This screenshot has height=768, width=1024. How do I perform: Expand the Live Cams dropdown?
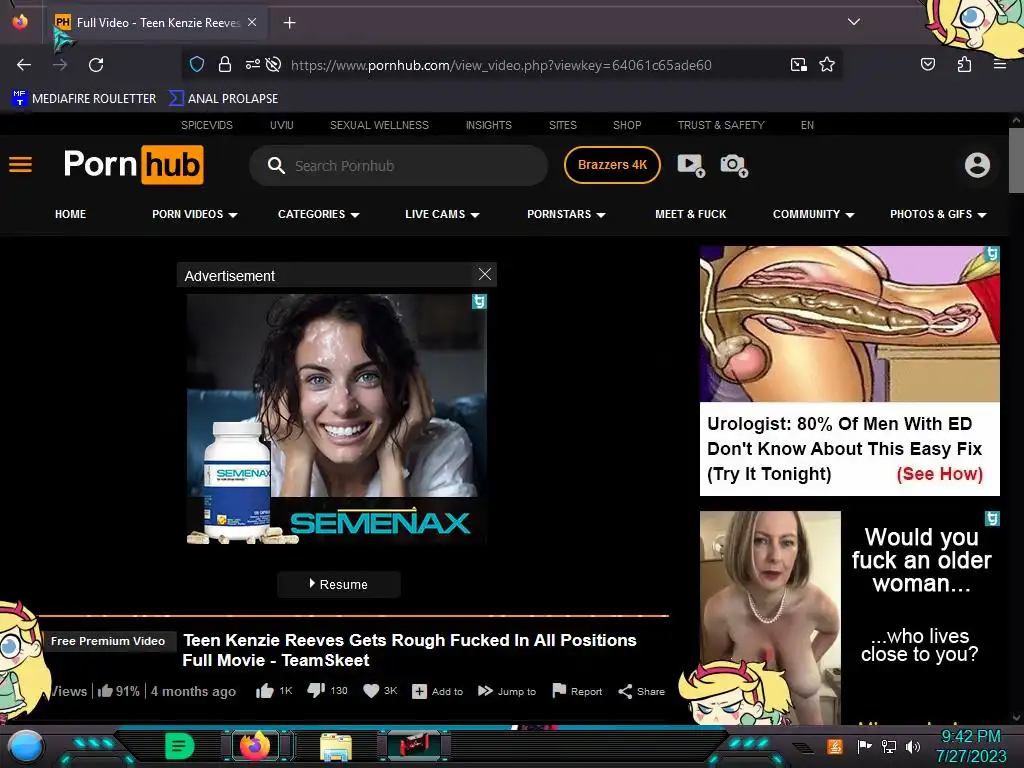(442, 214)
